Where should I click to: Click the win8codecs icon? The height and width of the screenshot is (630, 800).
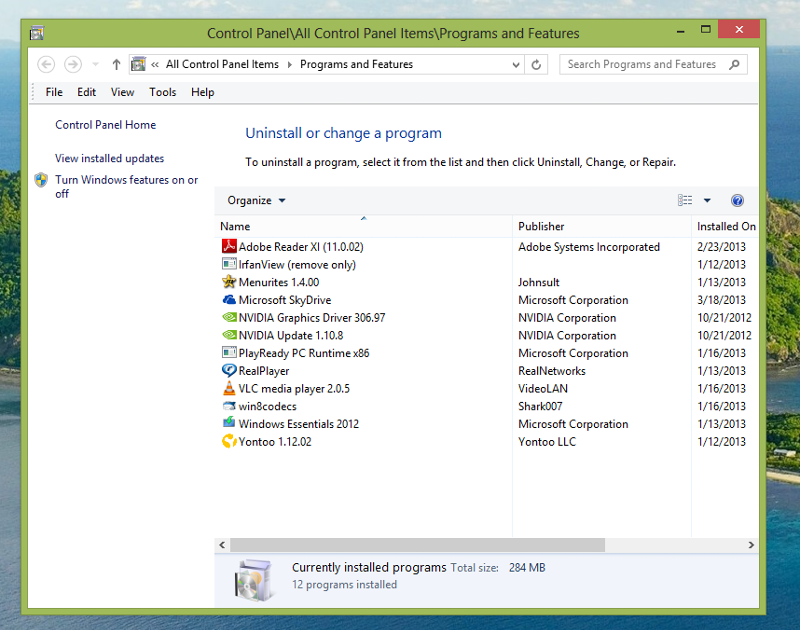point(229,406)
